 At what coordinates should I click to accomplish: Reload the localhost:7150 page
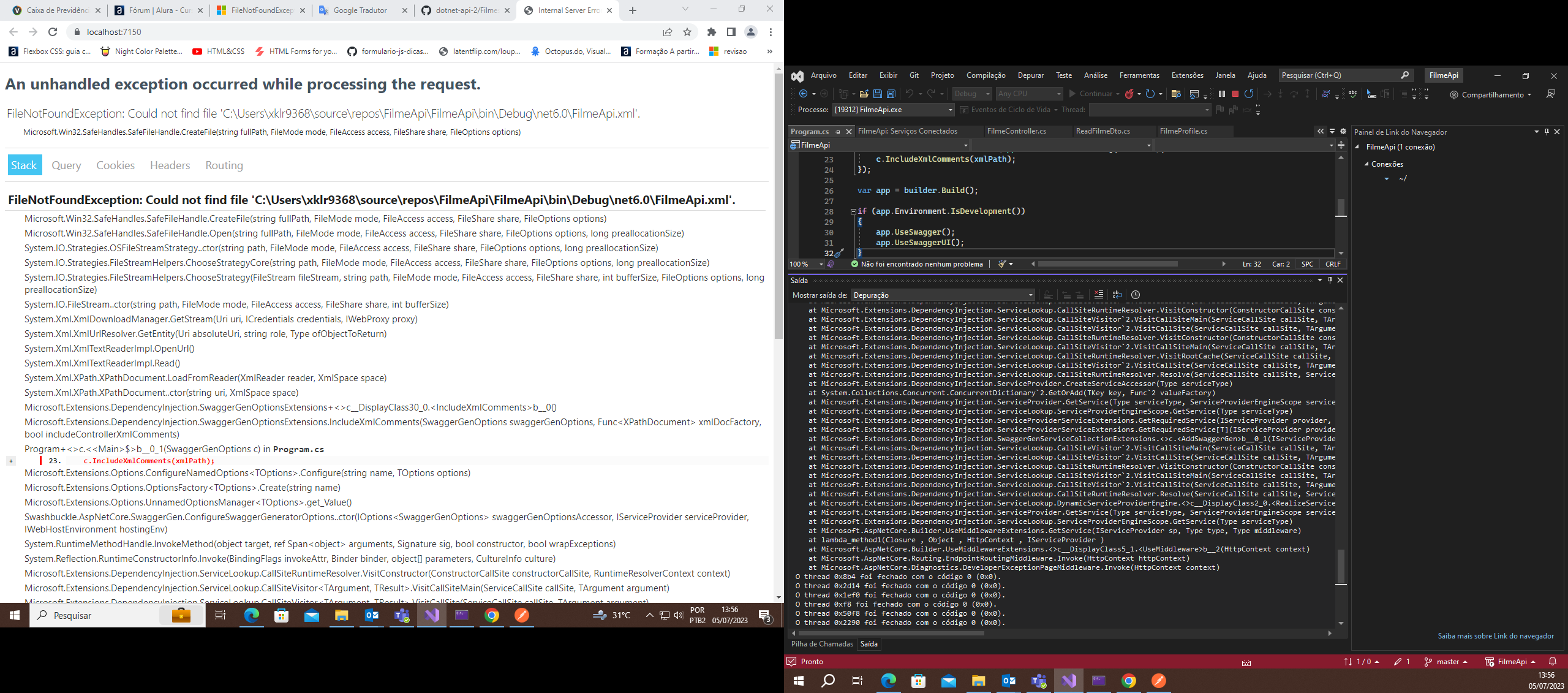point(53,32)
